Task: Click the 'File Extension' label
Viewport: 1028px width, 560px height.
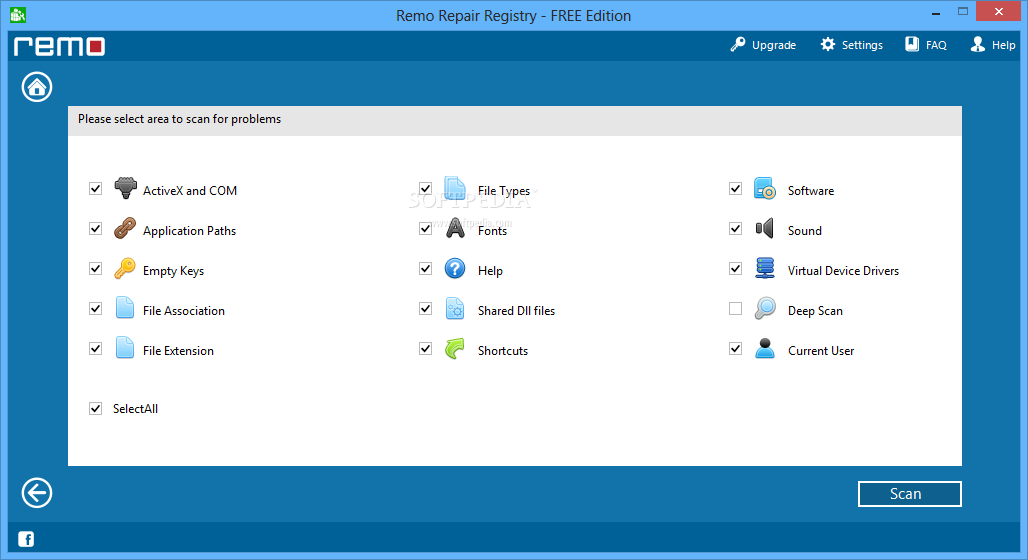Action: coord(178,351)
